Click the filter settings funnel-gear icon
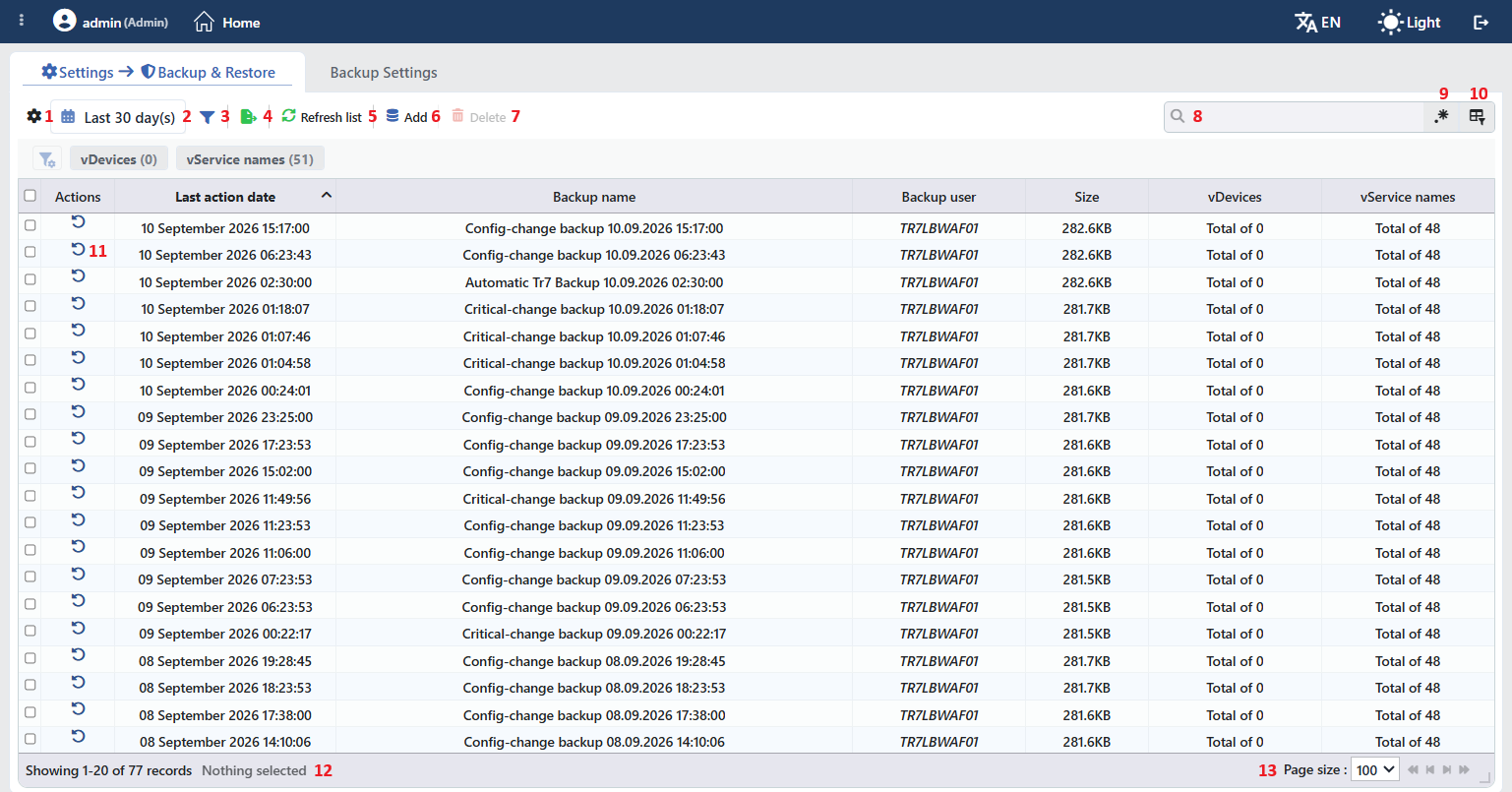 (46, 159)
